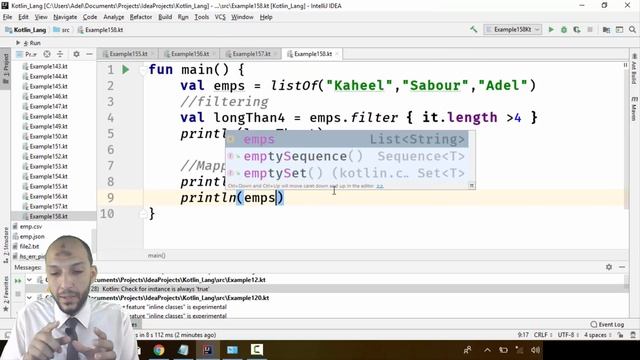Open the File menu
This screenshot has height=360, width=640.
[x=7, y=17]
